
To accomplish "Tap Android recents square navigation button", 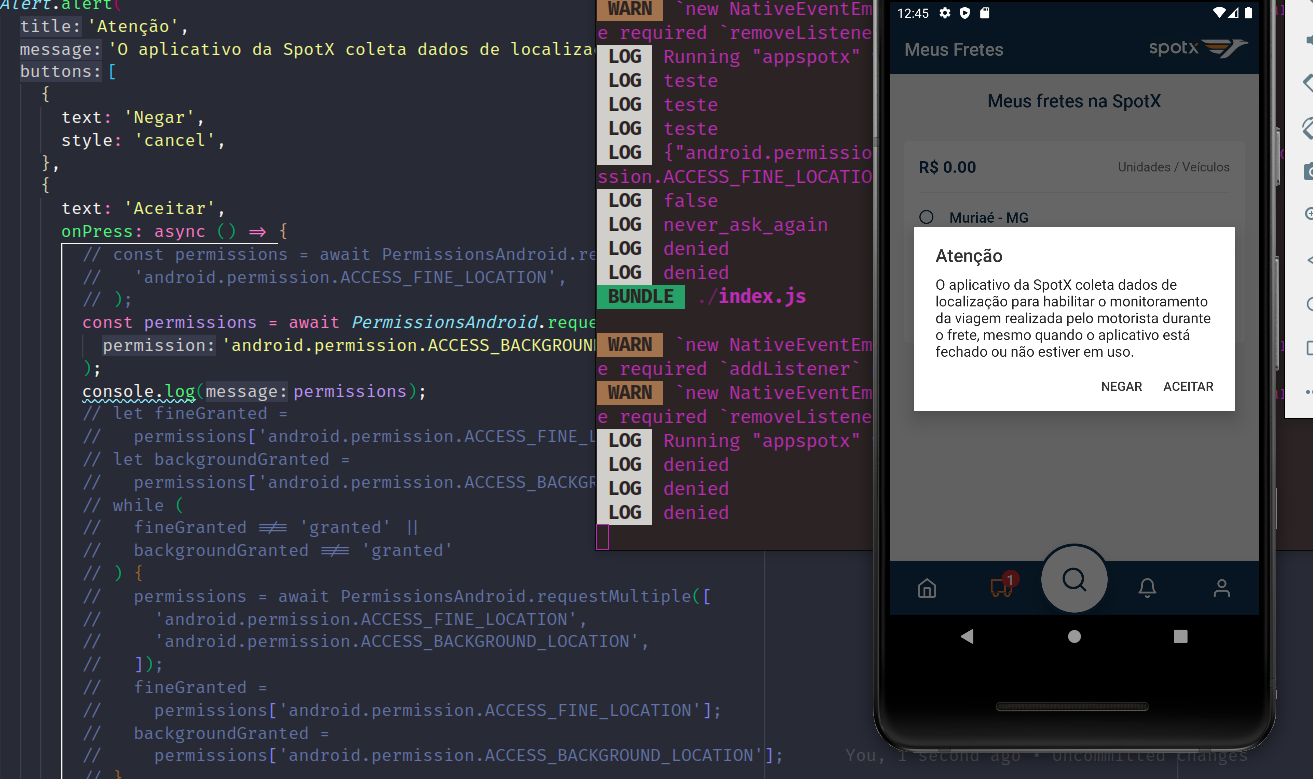I will pos(1180,636).
